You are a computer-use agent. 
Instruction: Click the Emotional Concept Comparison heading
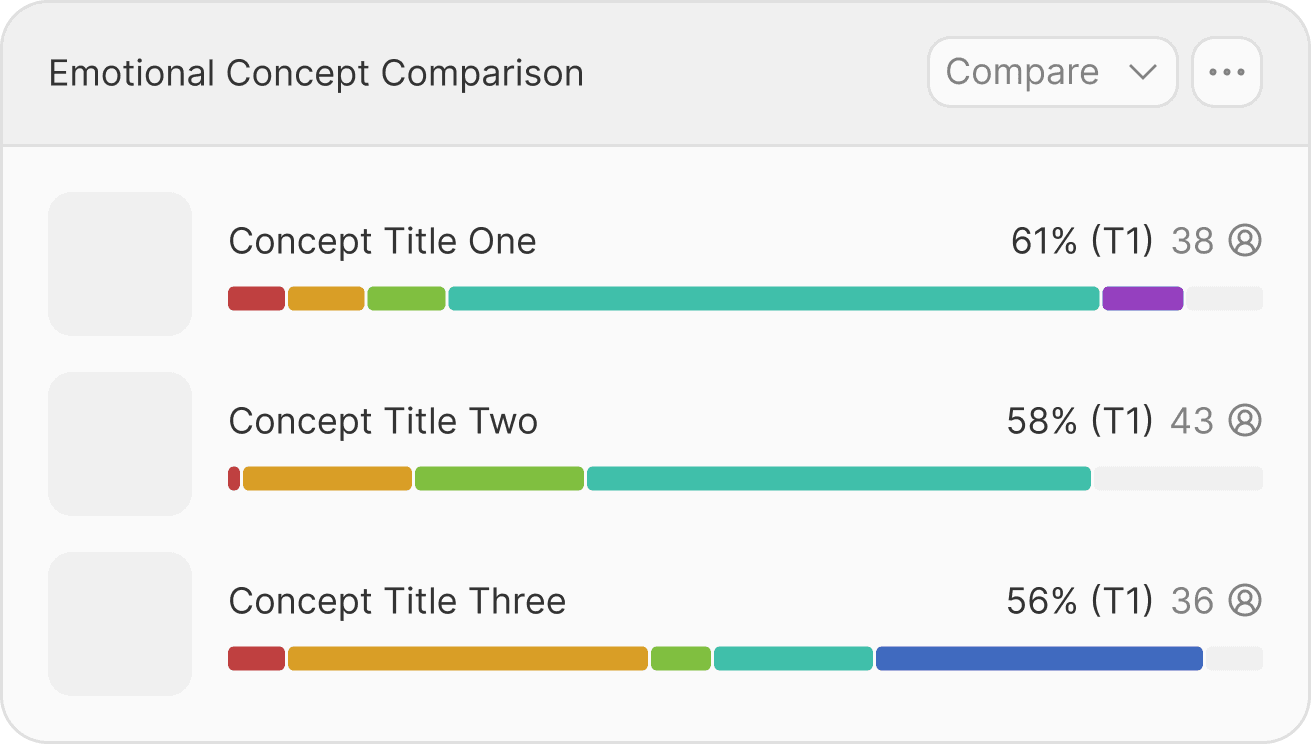tap(316, 73)
